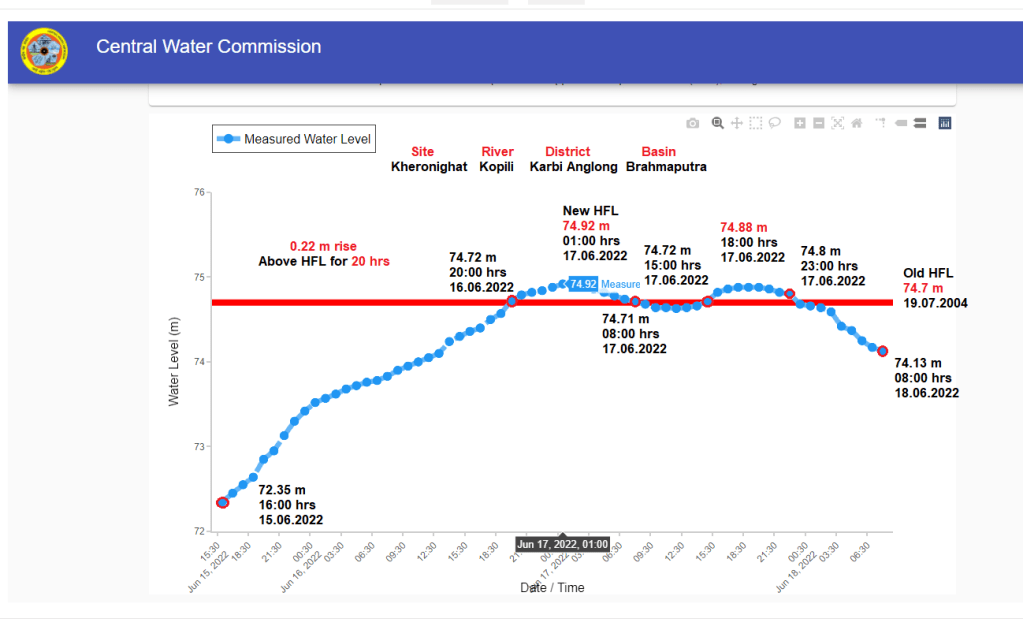Click the camera download plot icon
Viewport: 1023px width, 626px height.
tap(692, 123)
